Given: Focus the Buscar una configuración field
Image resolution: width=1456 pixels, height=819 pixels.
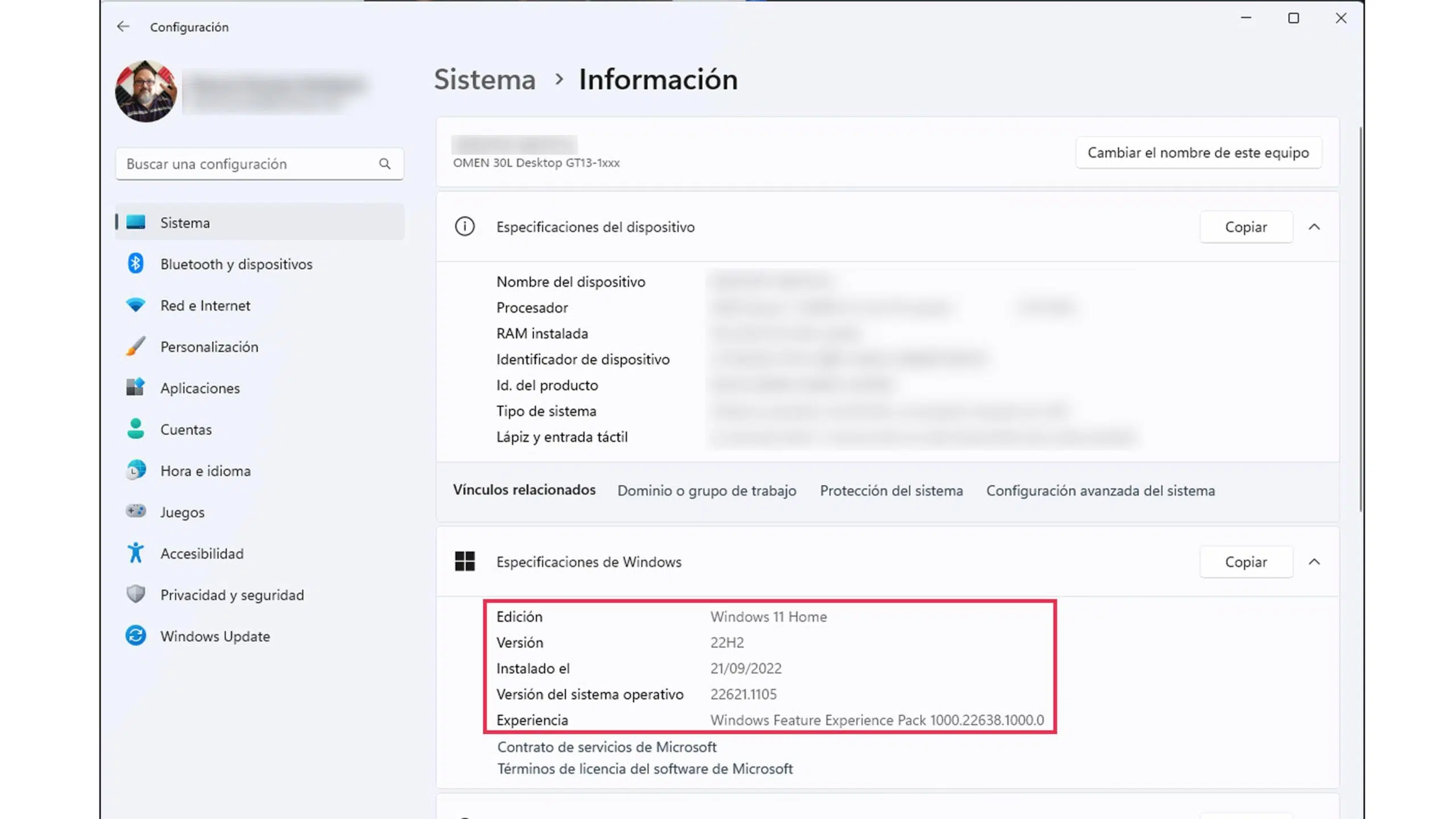Looking at the screenshot, I should point(259,164).
